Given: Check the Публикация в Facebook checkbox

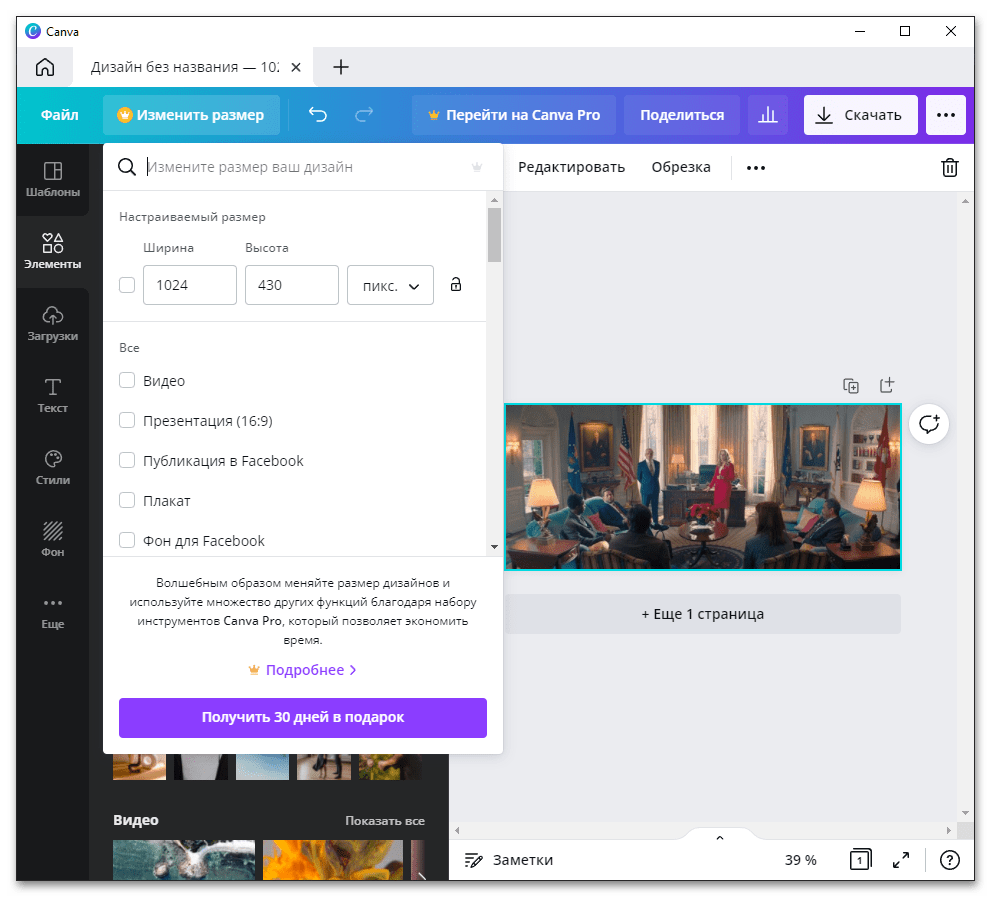Looking at the screenshot, I should [127, 460].
